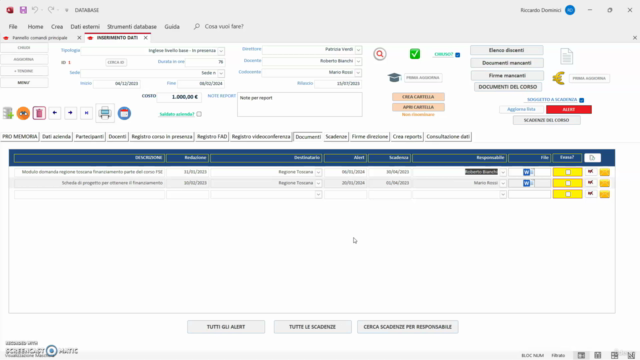Switch to Pannello comandi principale tab
The width and height of the screenshot is (640, 360).
40,38
